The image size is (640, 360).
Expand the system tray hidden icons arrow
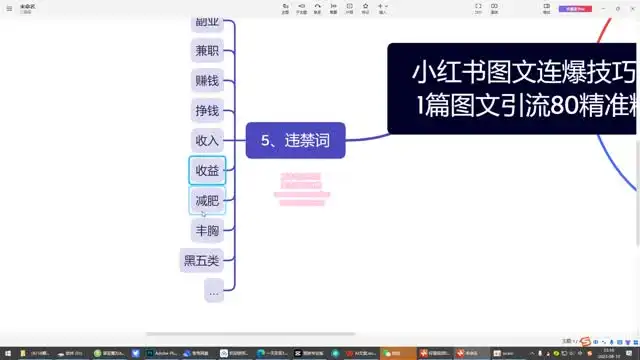point(532,353)
